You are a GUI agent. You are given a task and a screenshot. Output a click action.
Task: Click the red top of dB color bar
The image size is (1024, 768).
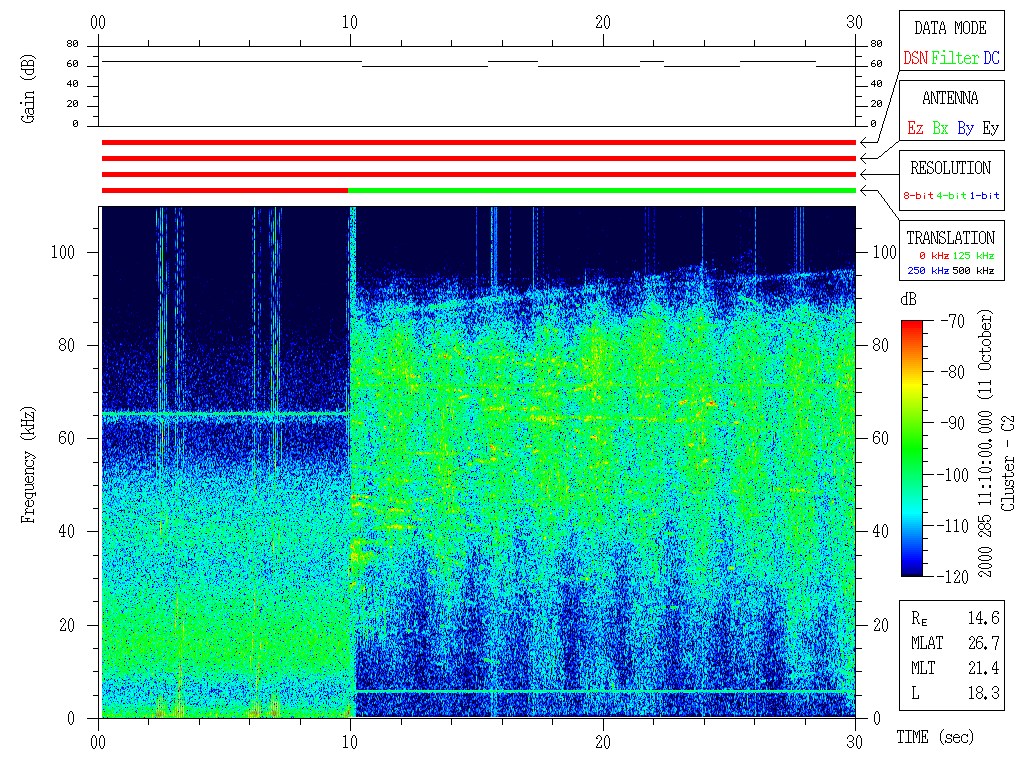point(912,326)
